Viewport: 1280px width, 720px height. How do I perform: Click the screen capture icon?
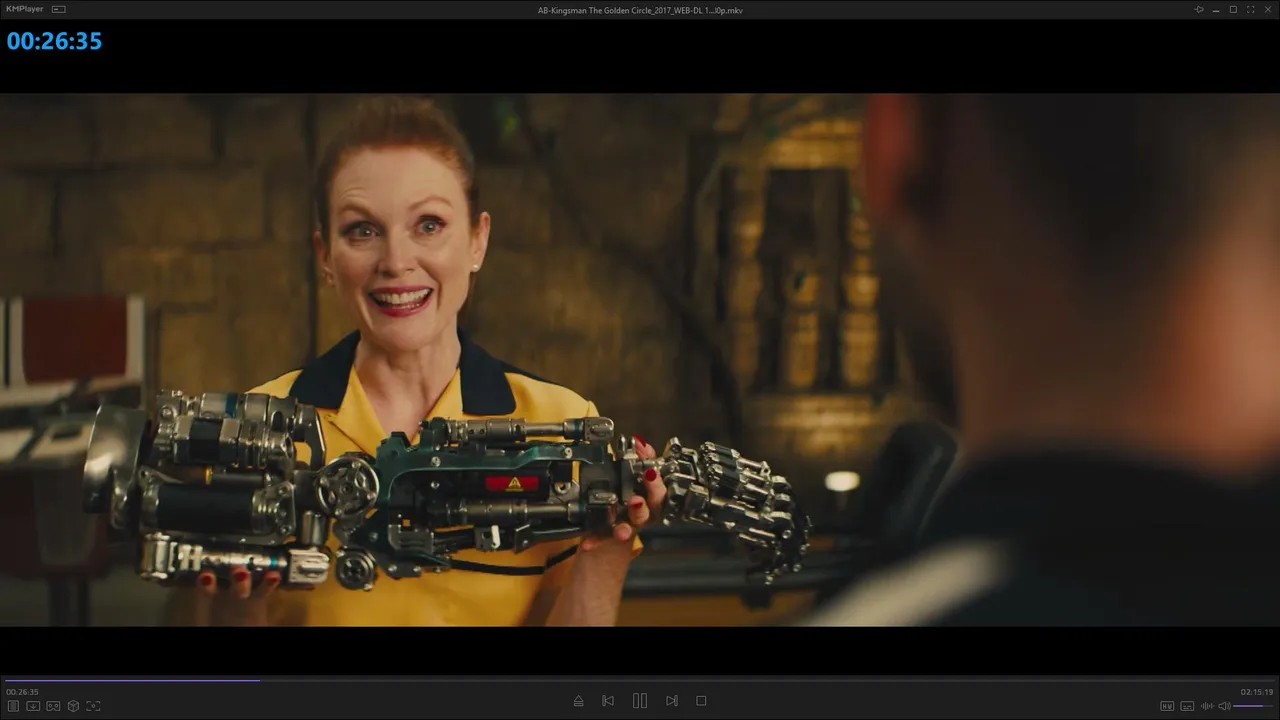tap(93, 706)
